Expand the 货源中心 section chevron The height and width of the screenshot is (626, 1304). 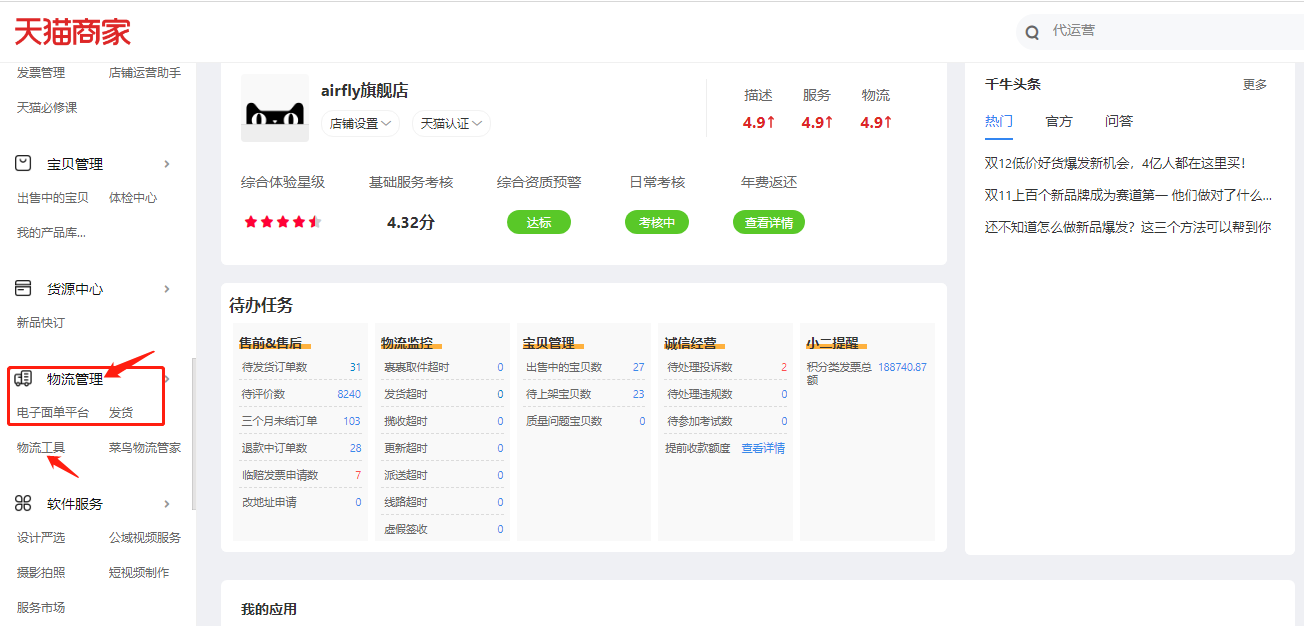click(167, 289)
